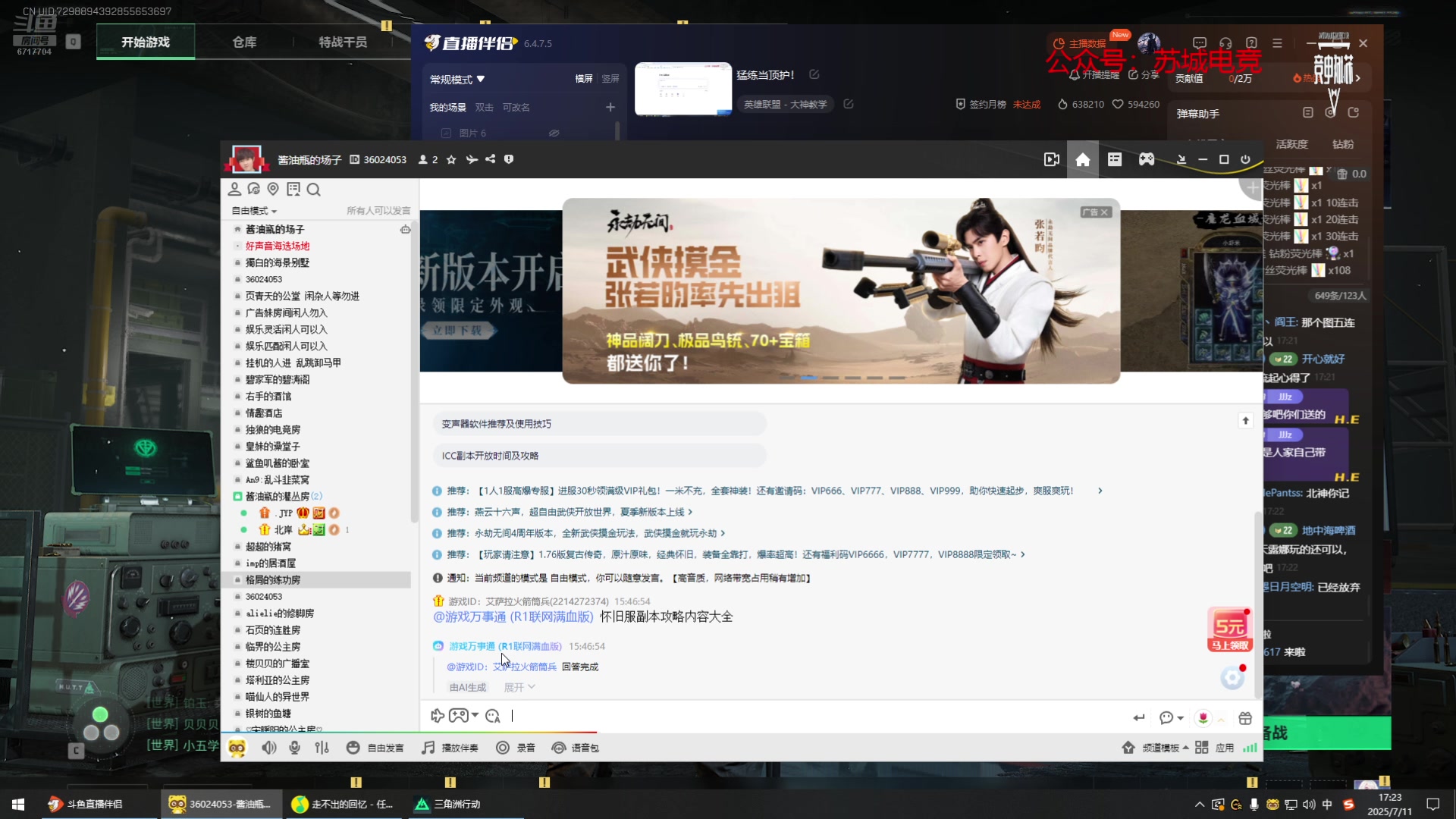Click the chat history icon above the channel tree
The height and width of the screenshot is (819, 1456).
pos(253,189)
